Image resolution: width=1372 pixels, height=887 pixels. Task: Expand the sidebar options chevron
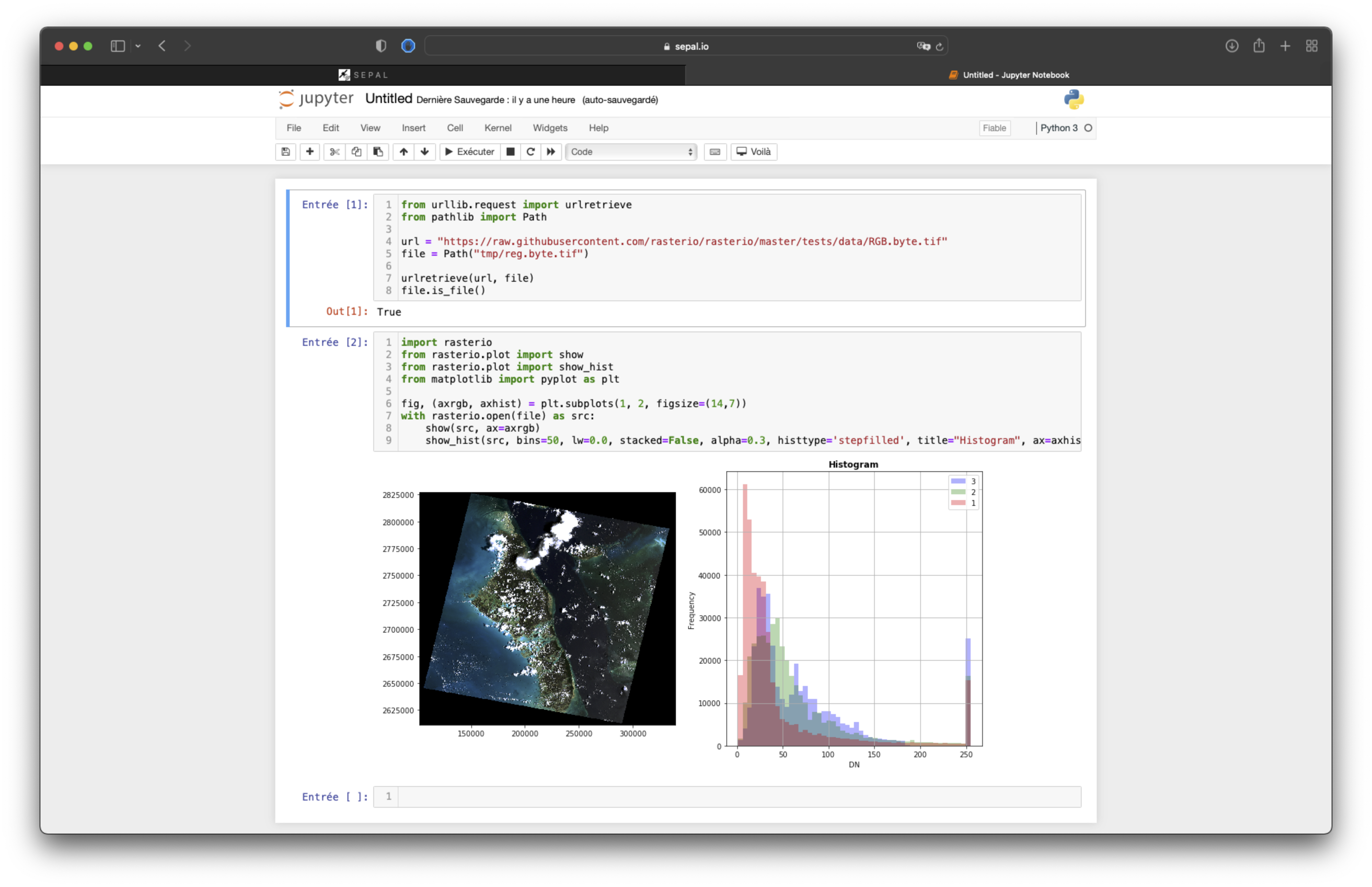138,46
